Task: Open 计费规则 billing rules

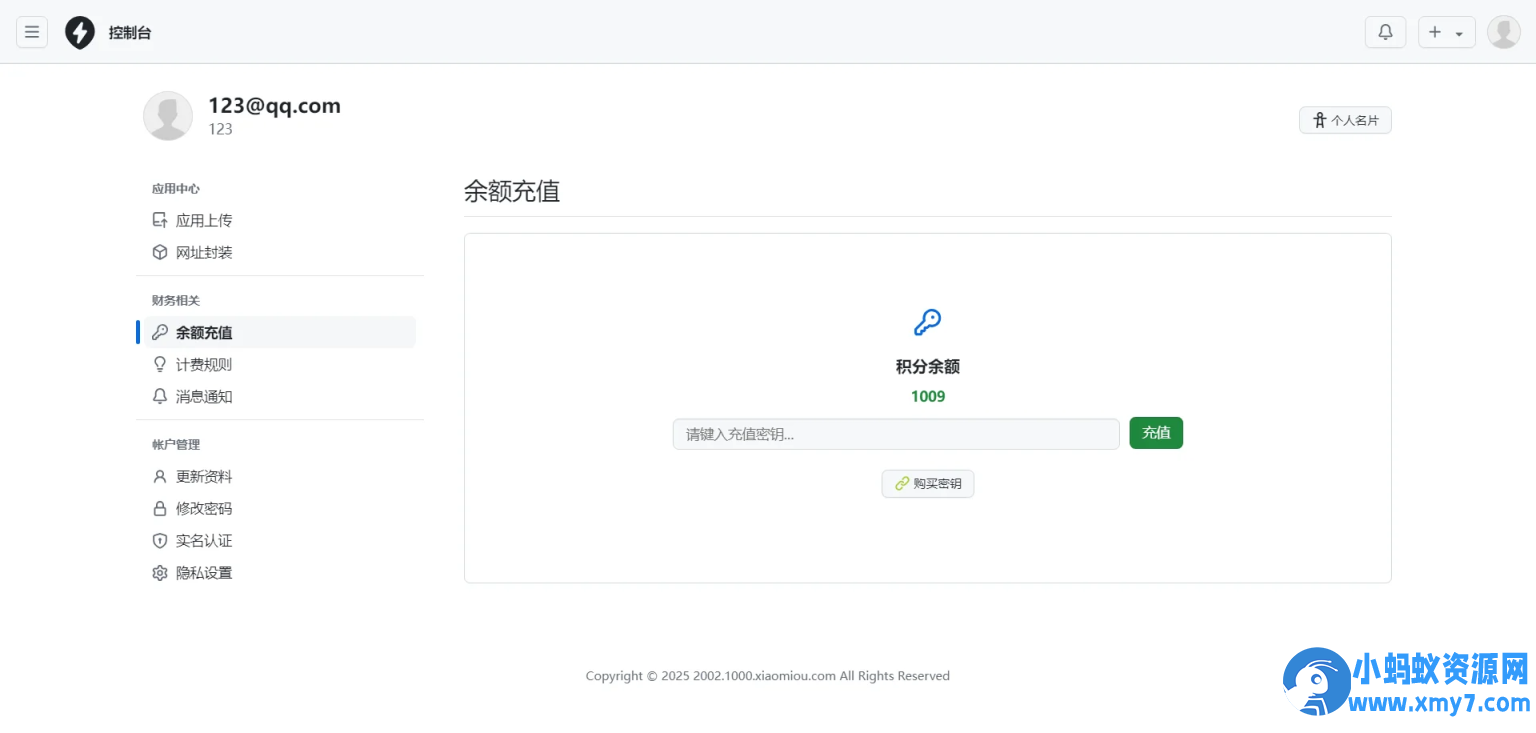Action: [x=204, y=364]
